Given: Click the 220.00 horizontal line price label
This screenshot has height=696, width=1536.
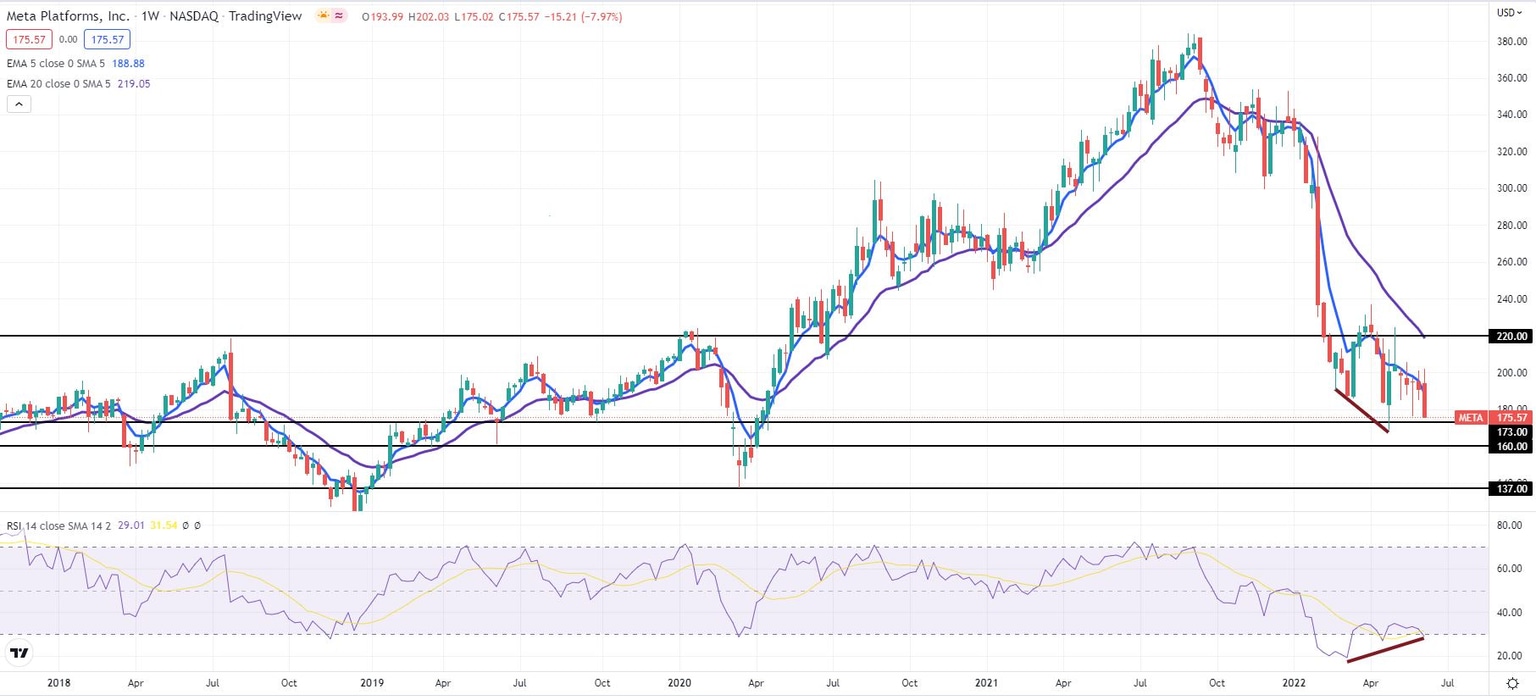Looking at the screenshot, I should 1510,336.
